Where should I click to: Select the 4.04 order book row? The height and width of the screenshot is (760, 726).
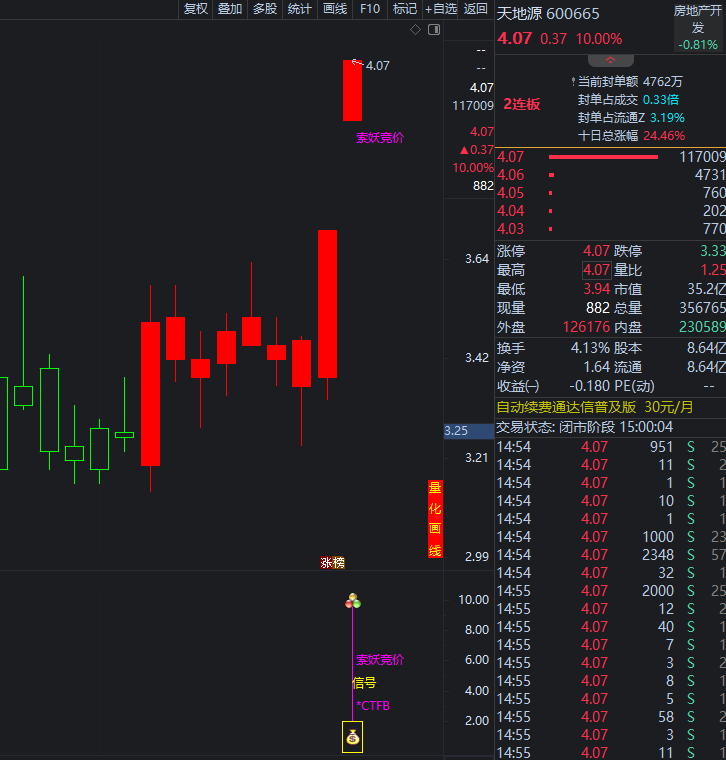[x=611, y=210]
